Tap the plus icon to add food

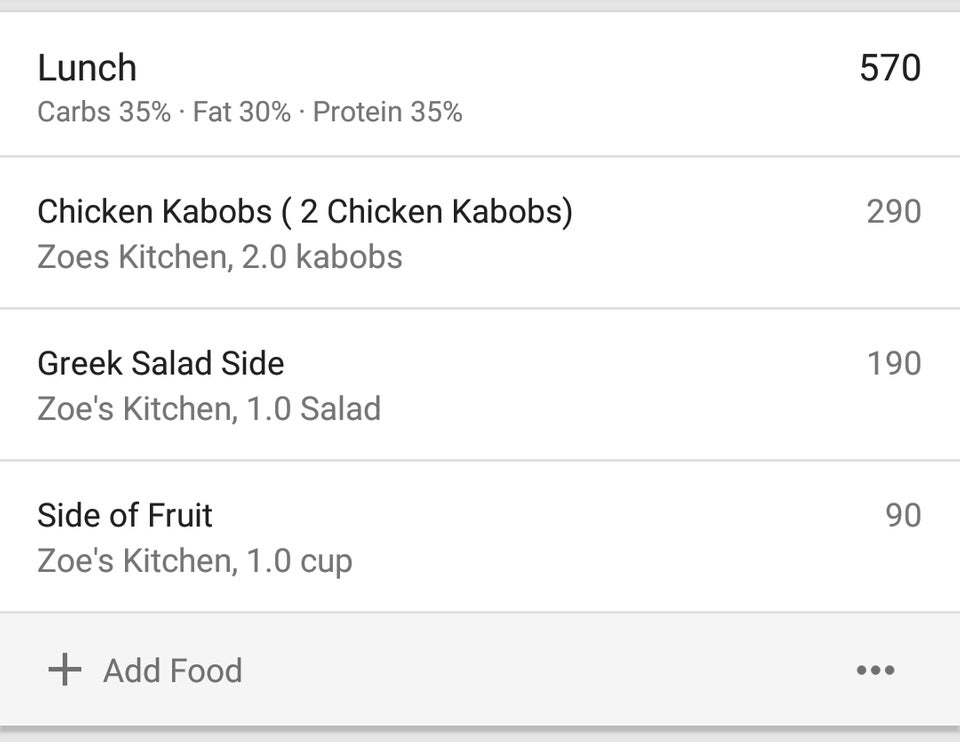(x=64, y=670)
